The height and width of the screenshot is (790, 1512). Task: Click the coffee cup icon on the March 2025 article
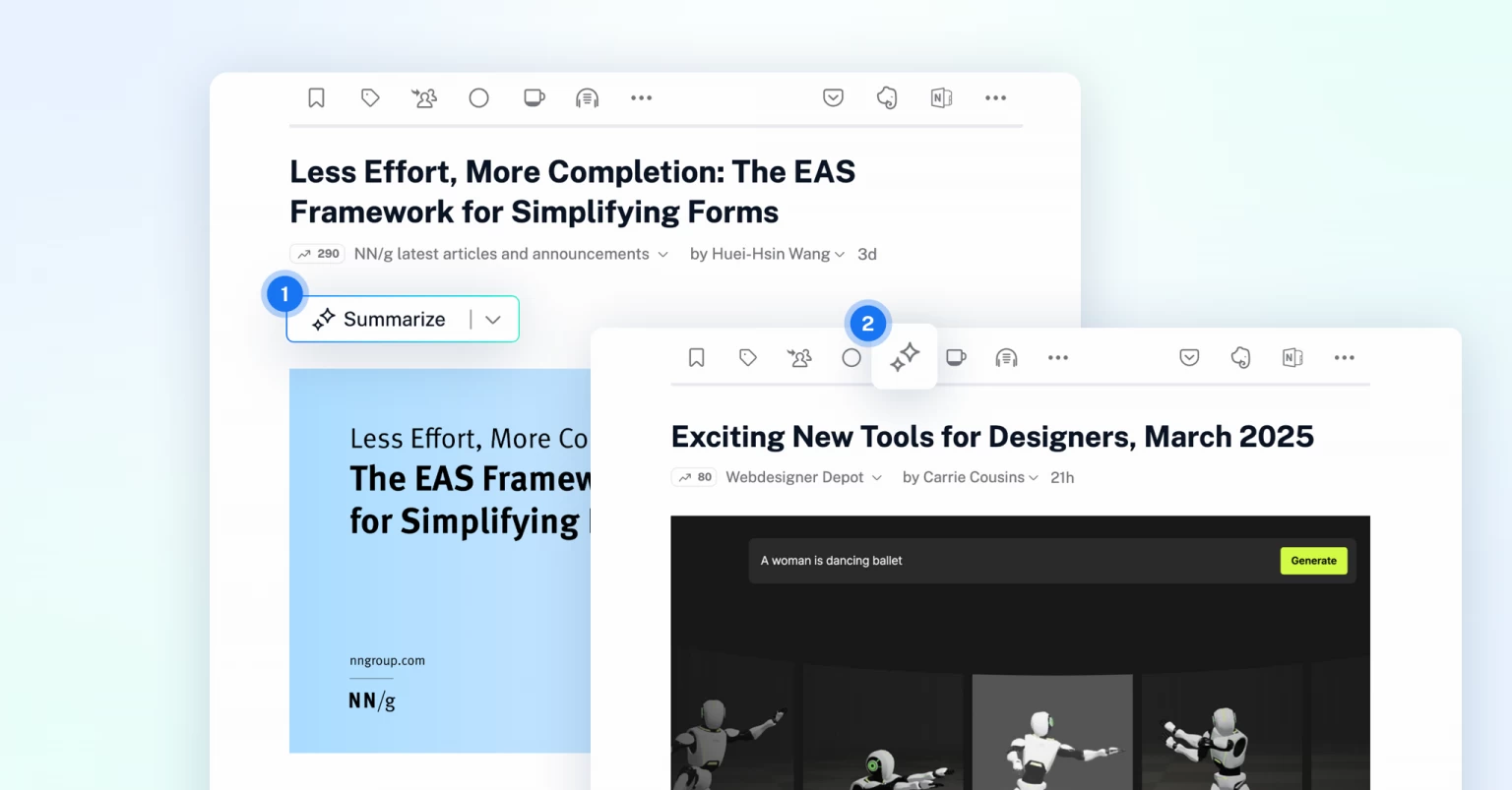pos(956,357)
